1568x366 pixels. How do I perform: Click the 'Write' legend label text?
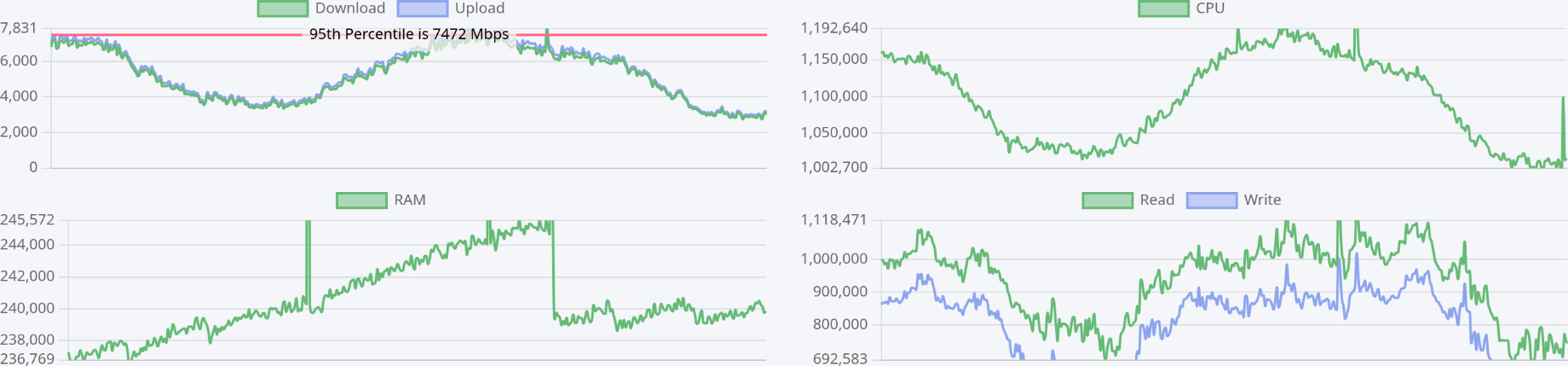(x=1262, y=200)
